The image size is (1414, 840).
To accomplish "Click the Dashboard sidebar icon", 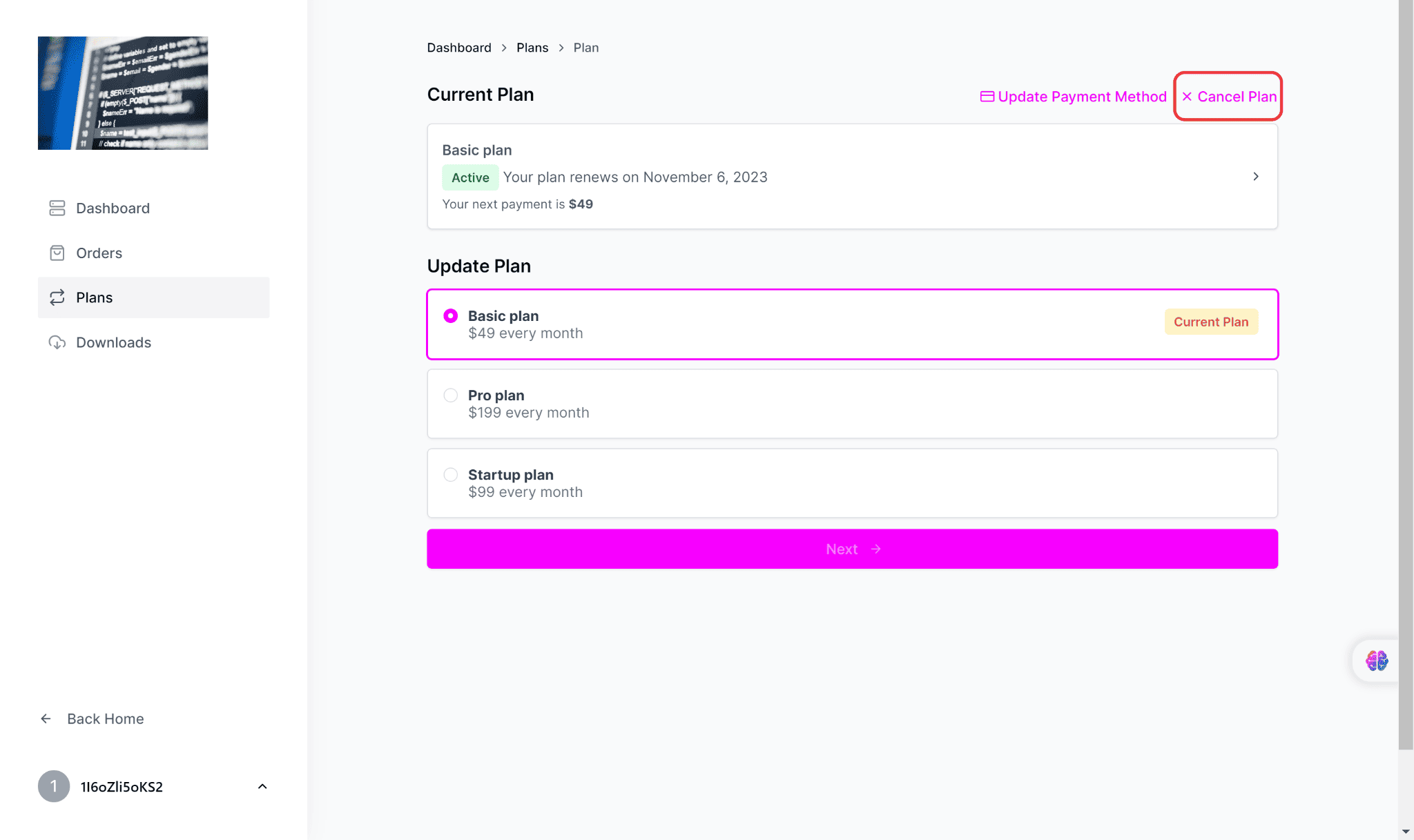I will [57, 208].
